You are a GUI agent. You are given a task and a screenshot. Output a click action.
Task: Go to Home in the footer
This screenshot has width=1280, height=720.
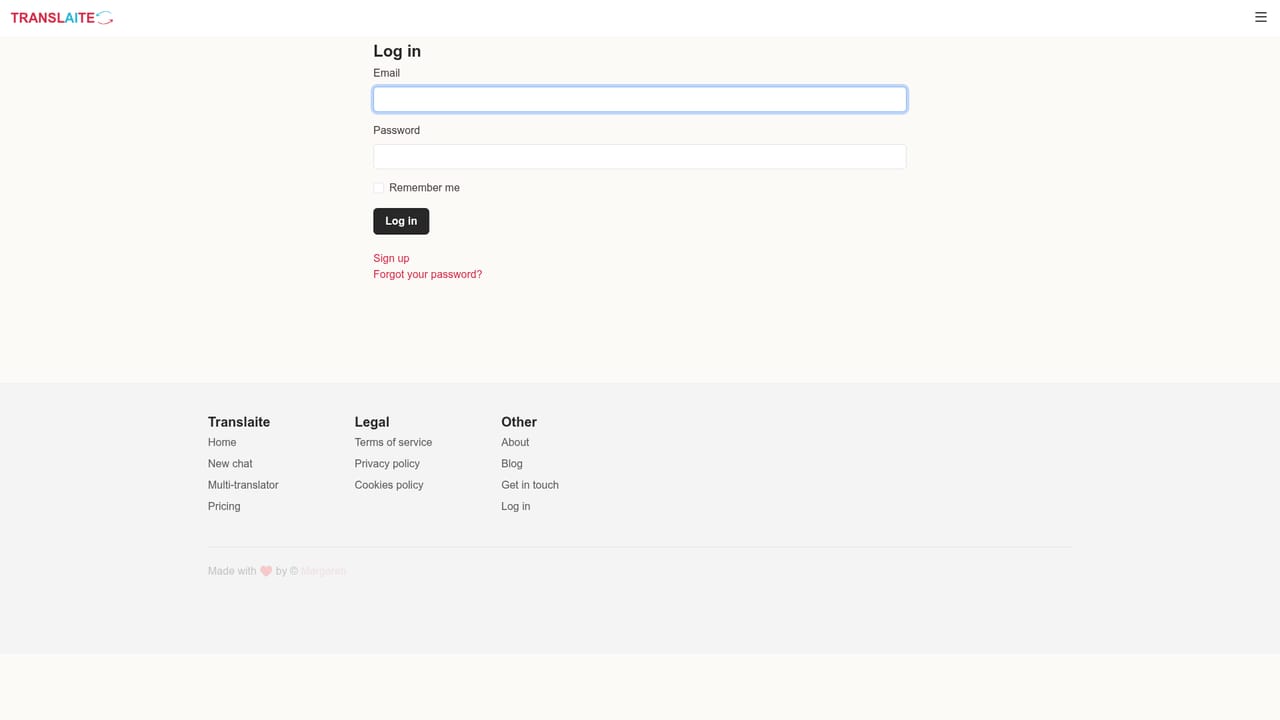point(222,442)
